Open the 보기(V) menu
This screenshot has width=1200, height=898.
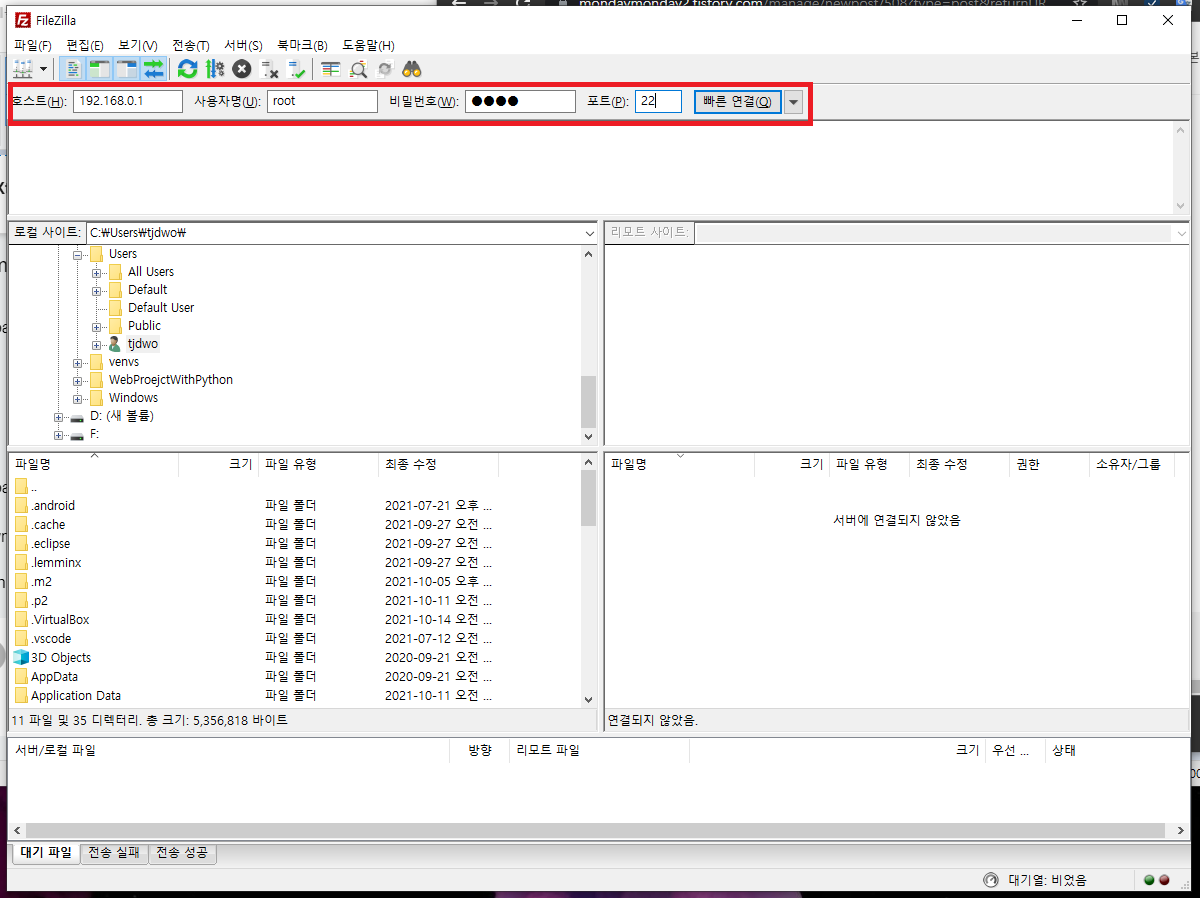coord(137,45)
